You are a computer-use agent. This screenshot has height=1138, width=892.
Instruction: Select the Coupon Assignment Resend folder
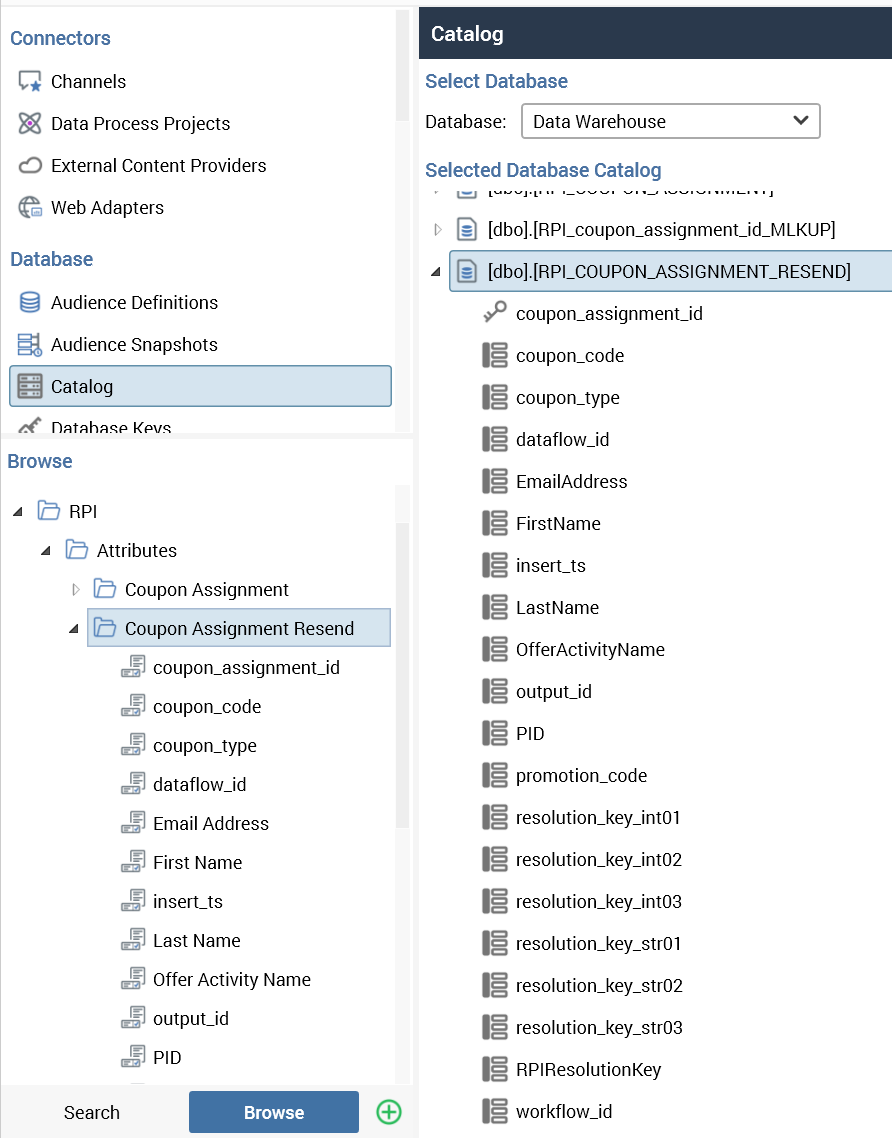pos(239,629)
